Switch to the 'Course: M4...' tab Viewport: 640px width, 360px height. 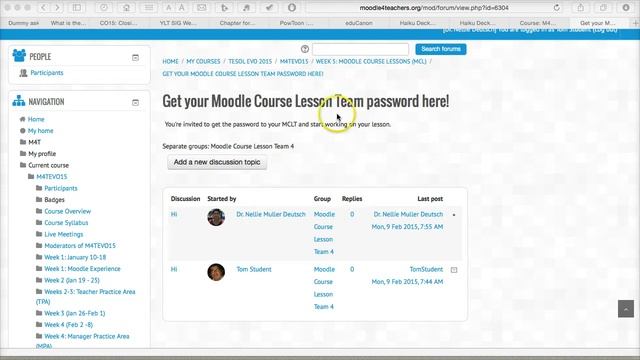(x=538, y=23)
